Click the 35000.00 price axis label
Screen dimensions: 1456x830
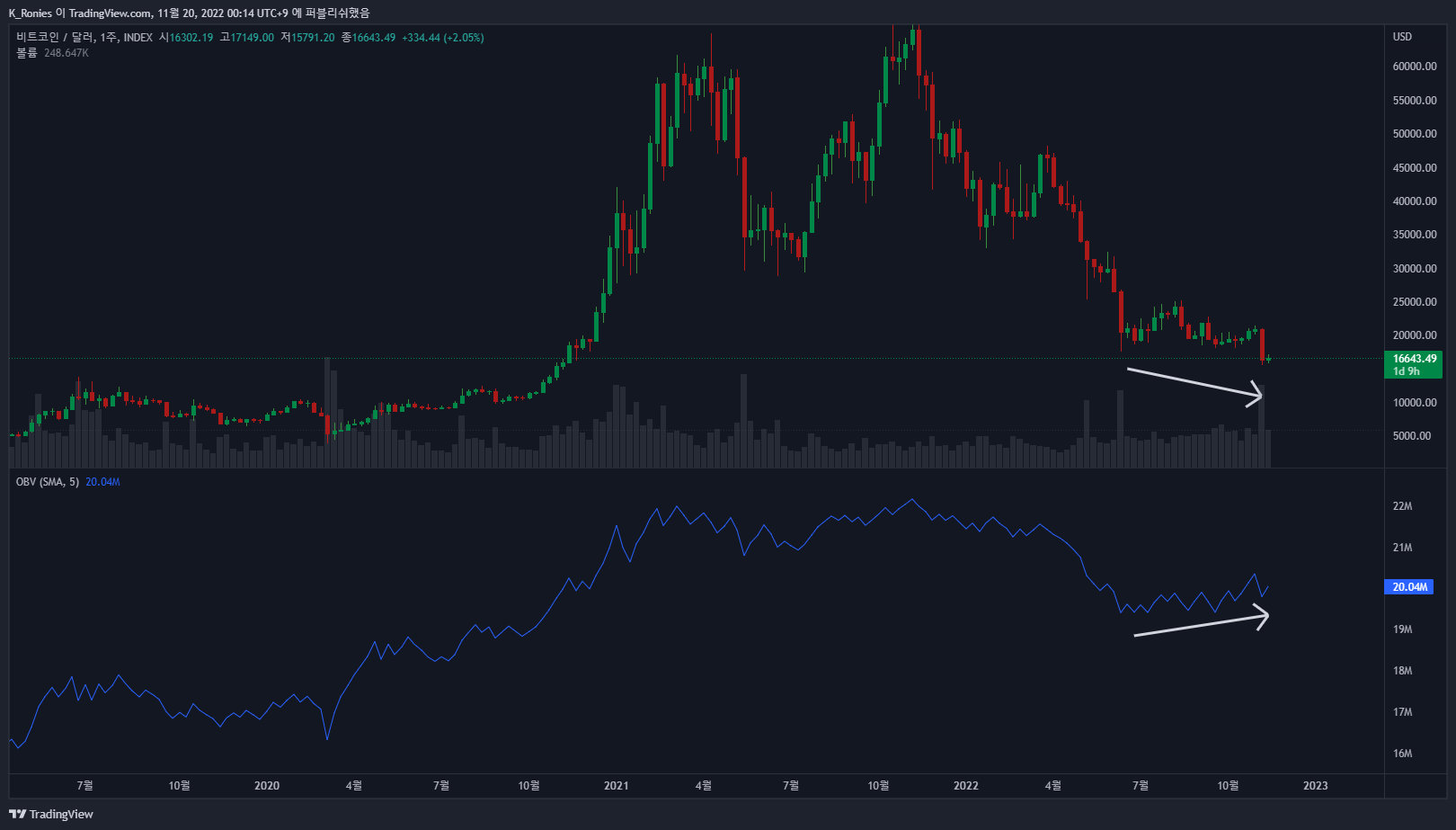click(x=1415, y=235)
